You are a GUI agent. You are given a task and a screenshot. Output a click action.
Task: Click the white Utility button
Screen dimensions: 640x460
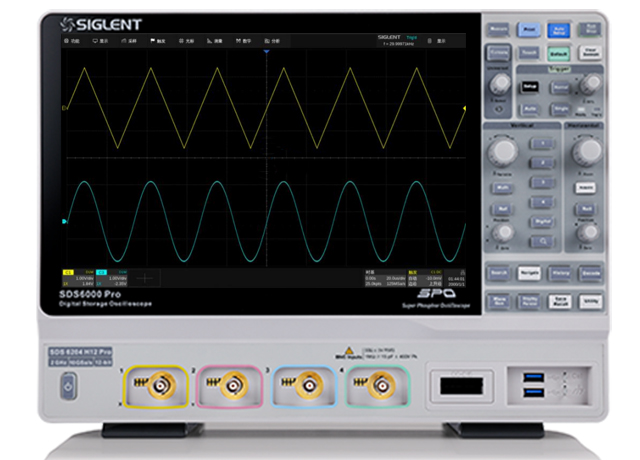click(590, 302)
